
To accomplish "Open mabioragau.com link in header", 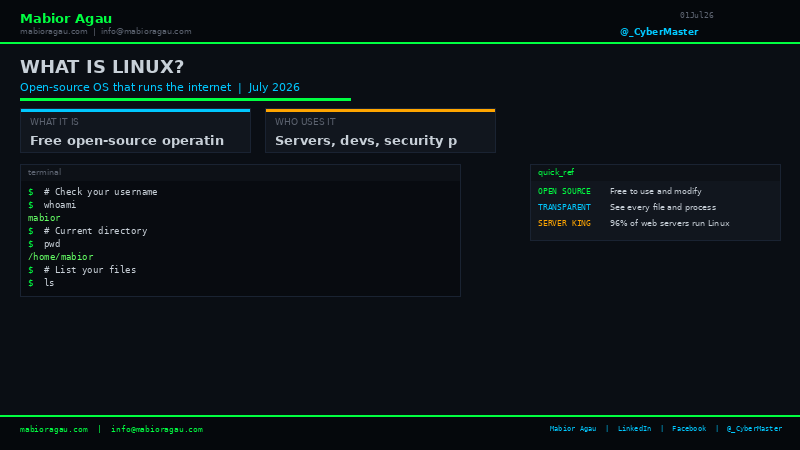I will point(54,32).
